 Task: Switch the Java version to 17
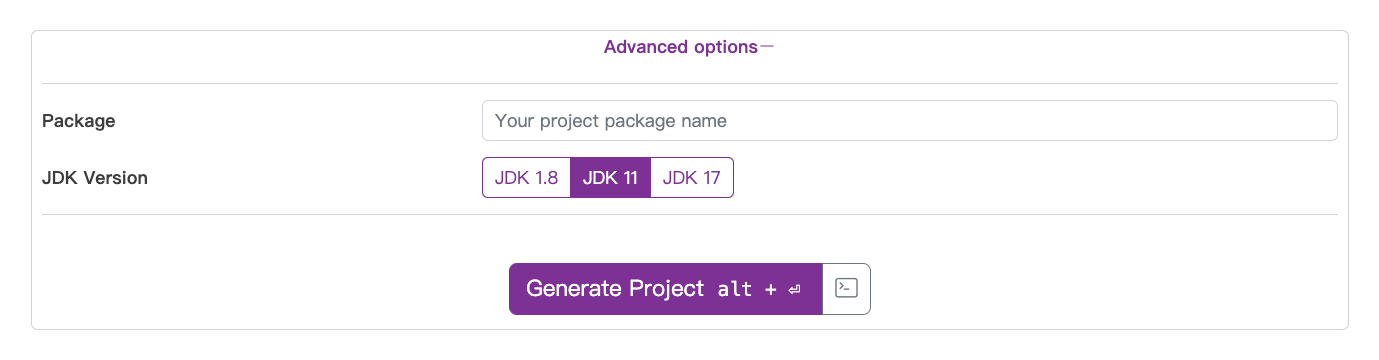[692, 178]
